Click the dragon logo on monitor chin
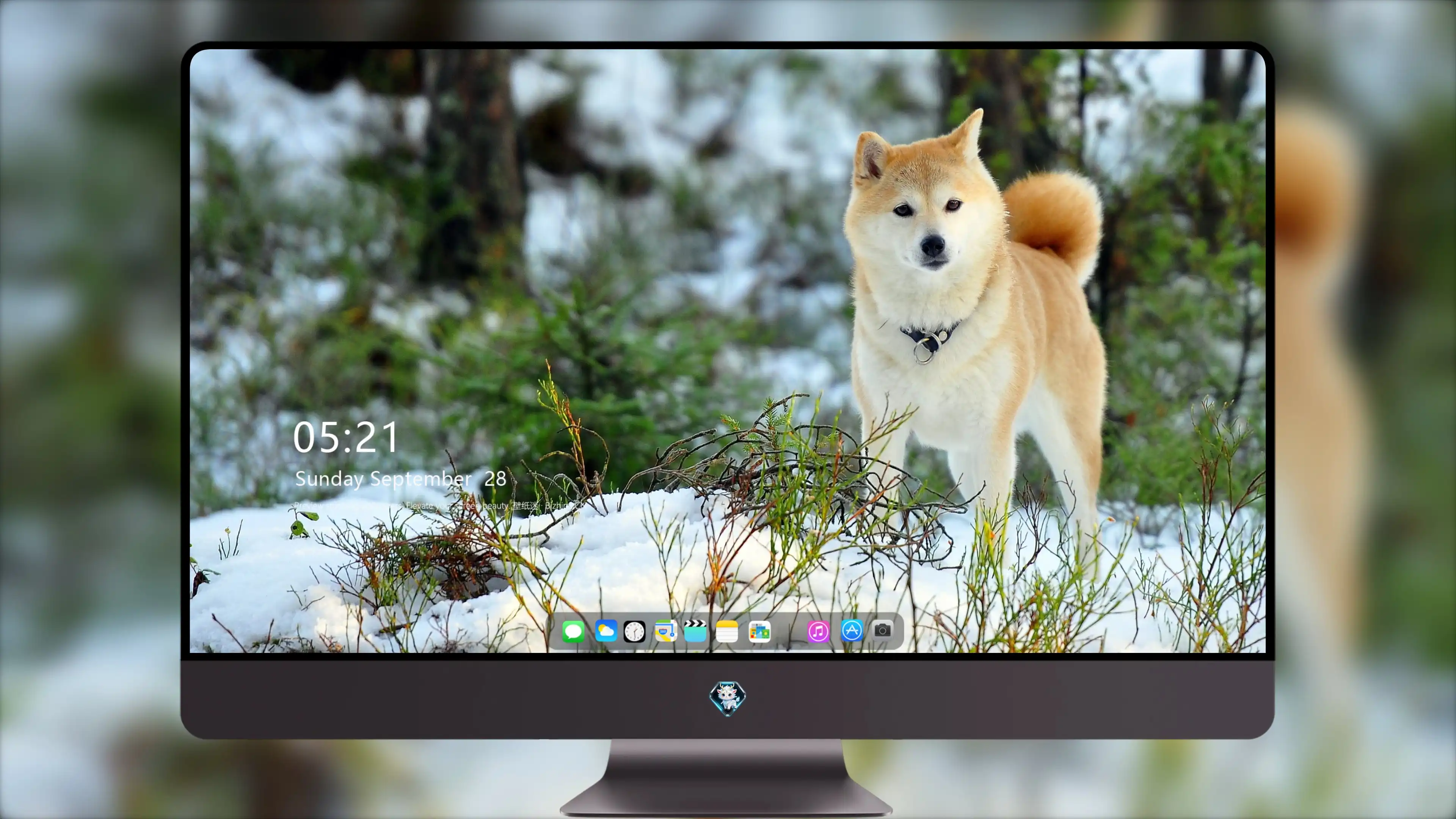The image size is (1456, 819). pyautogui.click(x=728, y=698)
